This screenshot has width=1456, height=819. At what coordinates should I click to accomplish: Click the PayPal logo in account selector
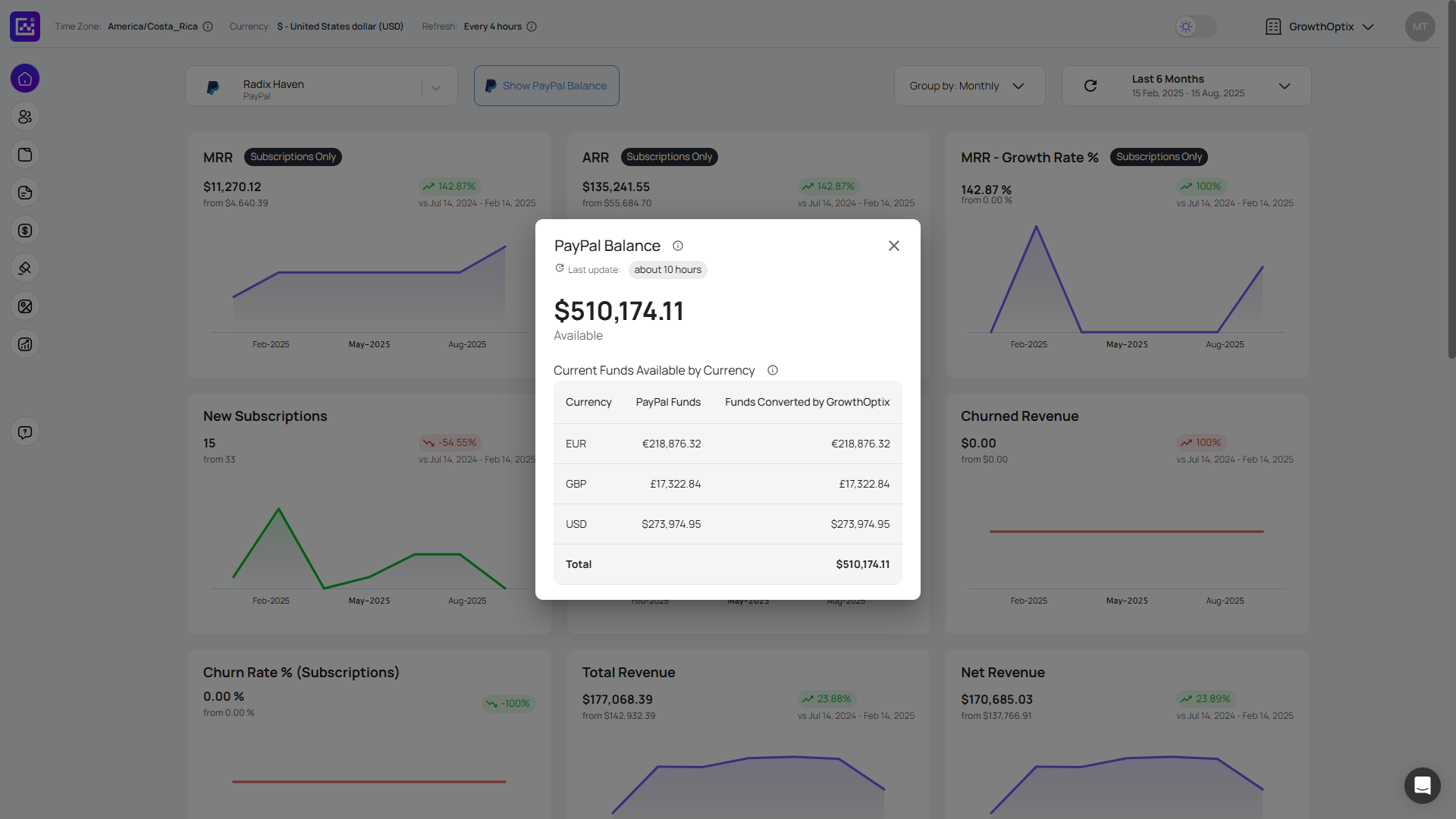pos(213,88)
